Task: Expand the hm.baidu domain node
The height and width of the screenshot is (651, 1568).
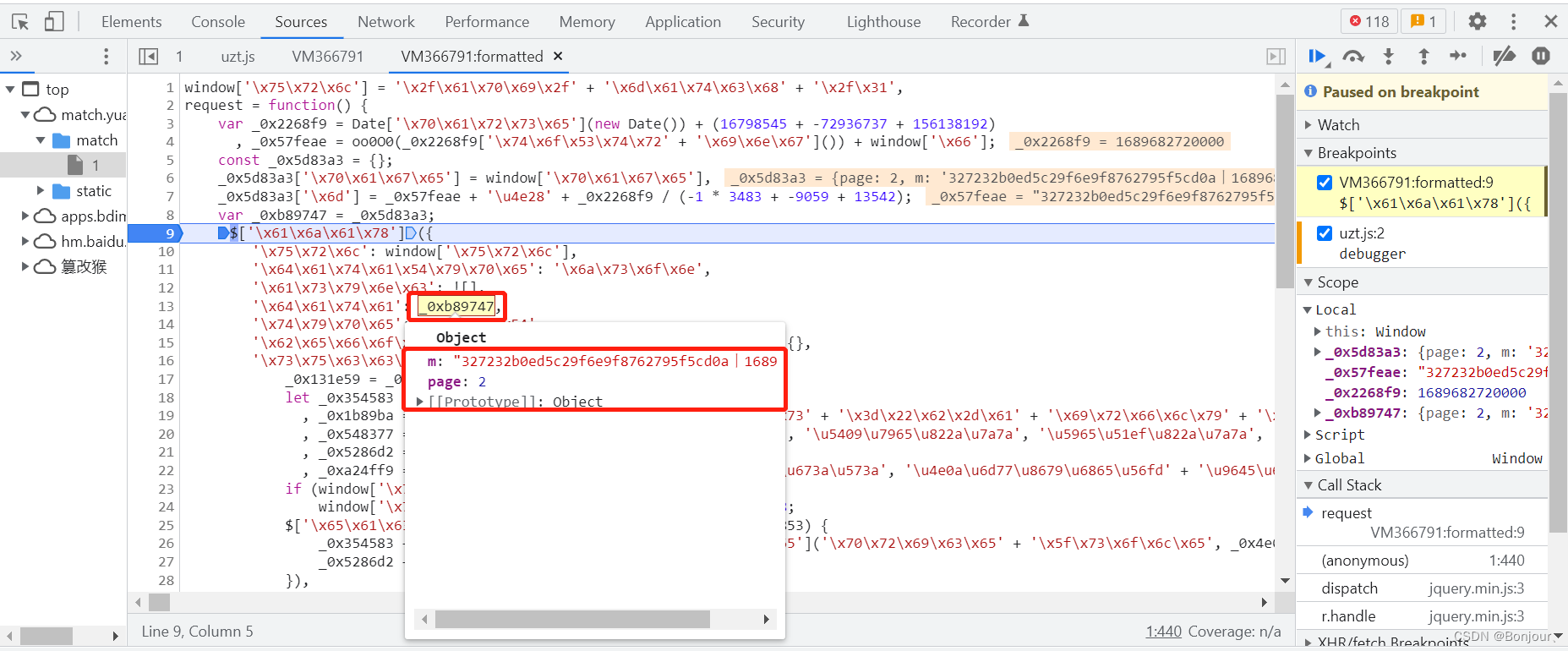Action: (25, 242)
